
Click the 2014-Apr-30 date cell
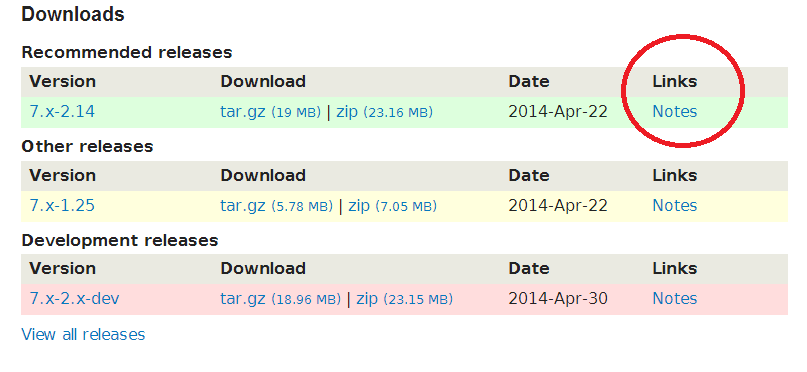(558, 298)
